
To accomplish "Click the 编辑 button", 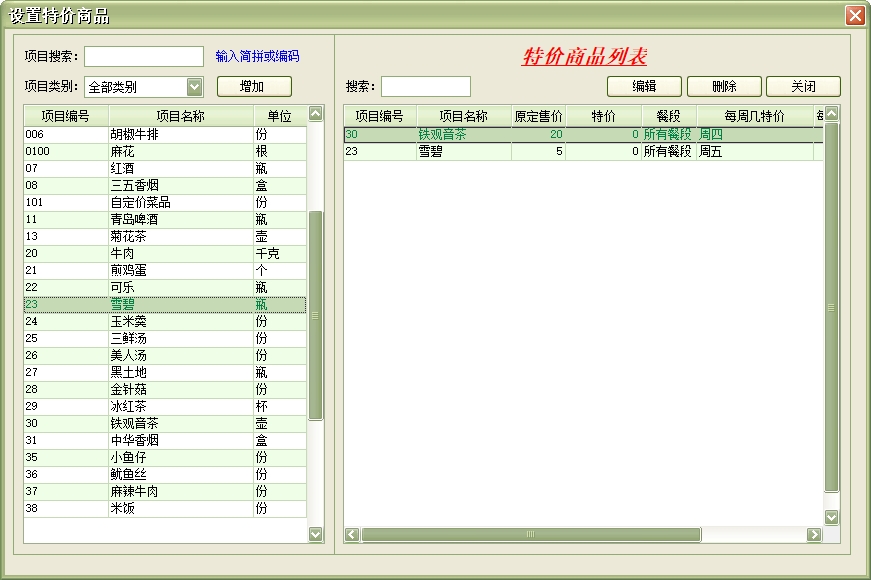I will pyautogui.click(x=644, y=87).
